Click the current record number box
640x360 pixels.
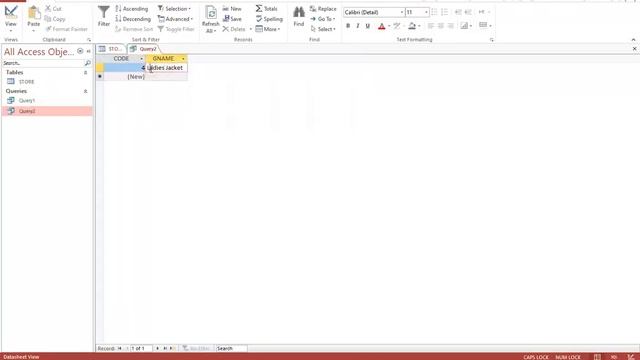[x=140, y=349]
